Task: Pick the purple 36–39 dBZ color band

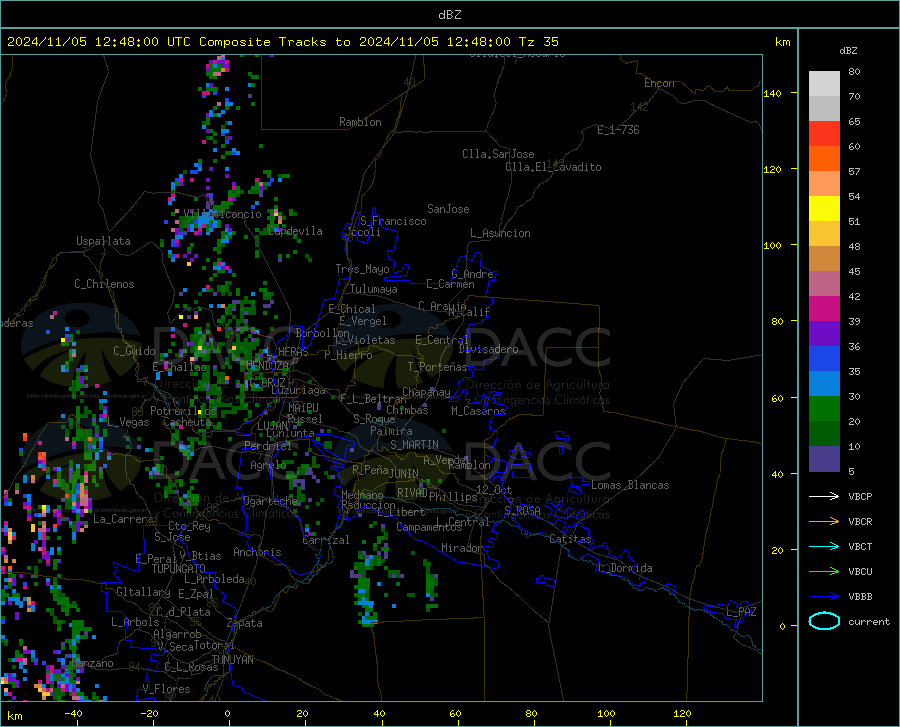Action: [x=824, y=334]
